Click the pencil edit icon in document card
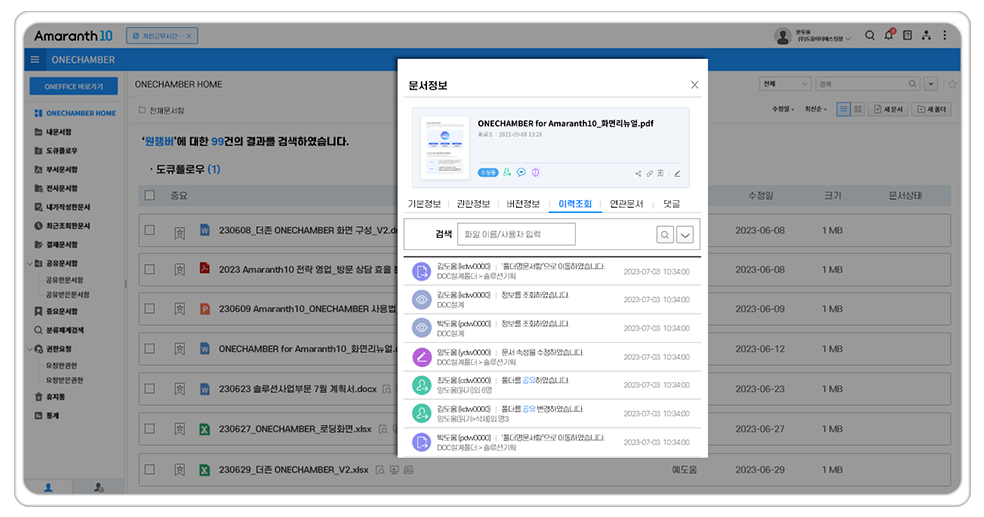Screen dimensions: 984x517 pyautogui.click(x=677, y=174)
